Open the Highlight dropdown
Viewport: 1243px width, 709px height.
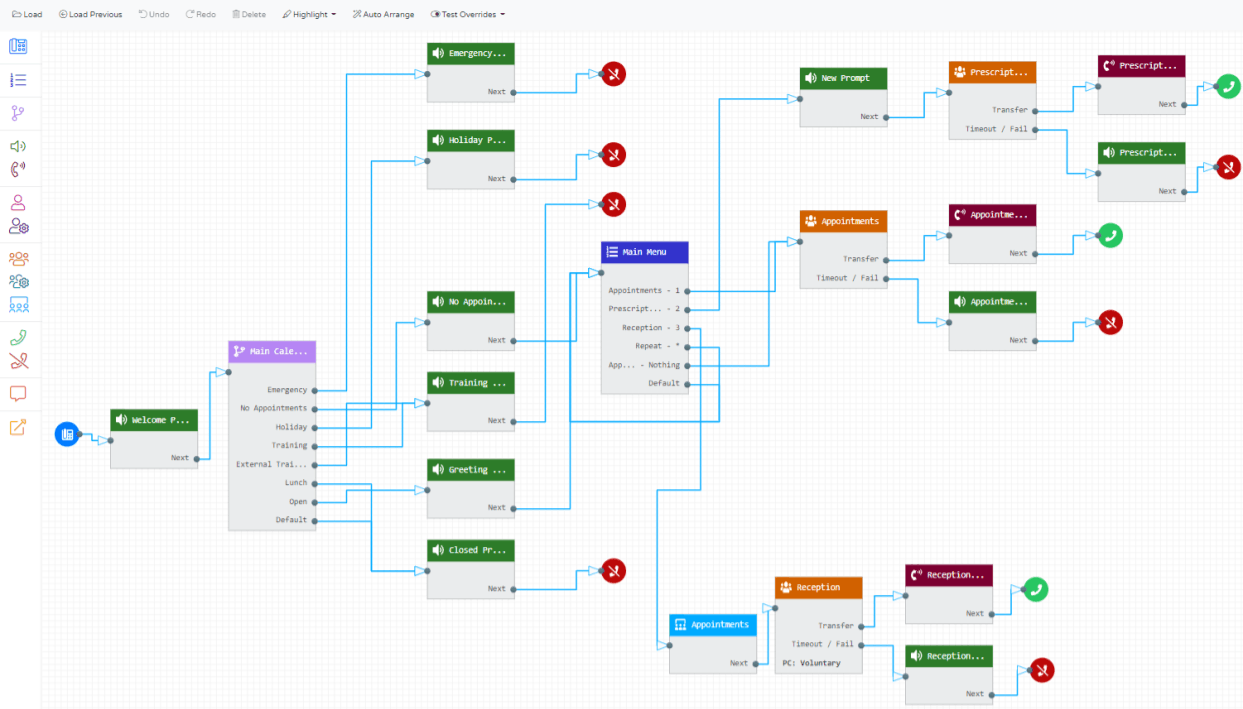click(309, 15)
